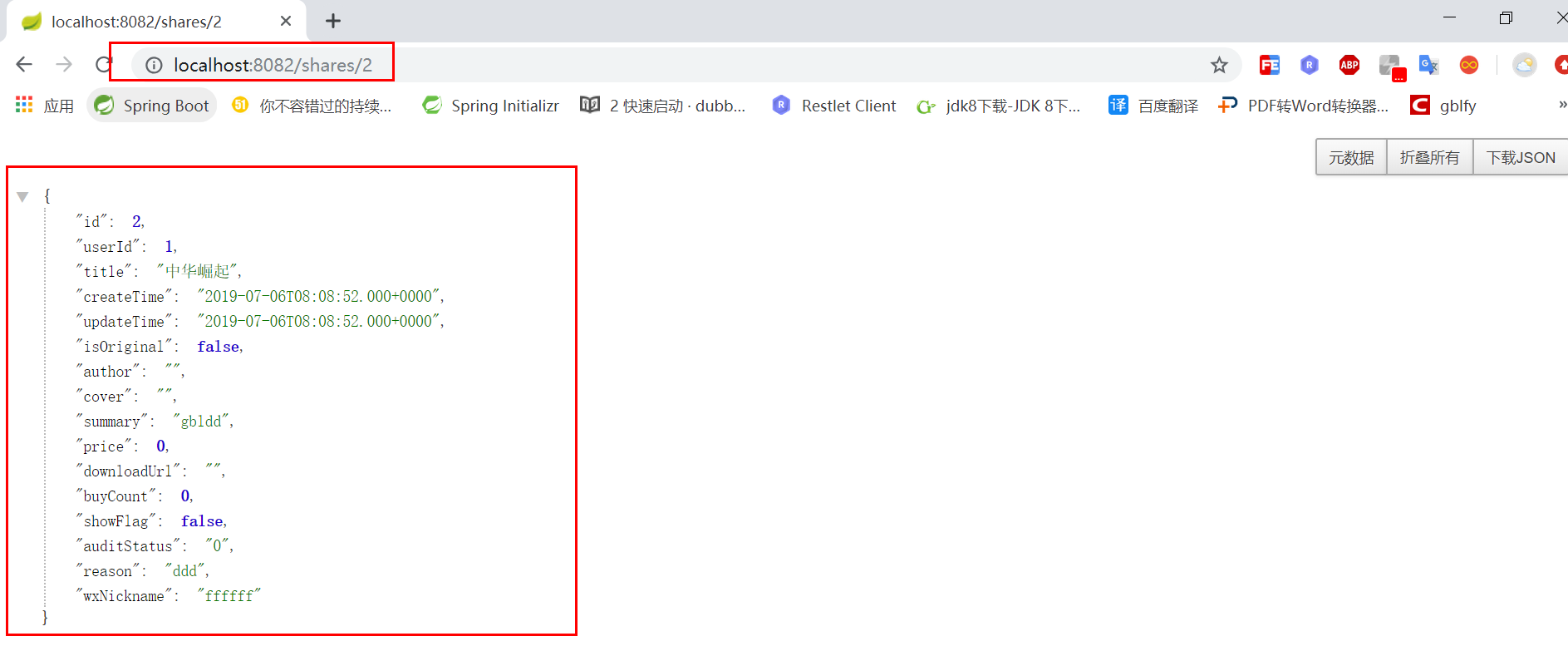Open the Restlet Client bookmark

point(834,106)
